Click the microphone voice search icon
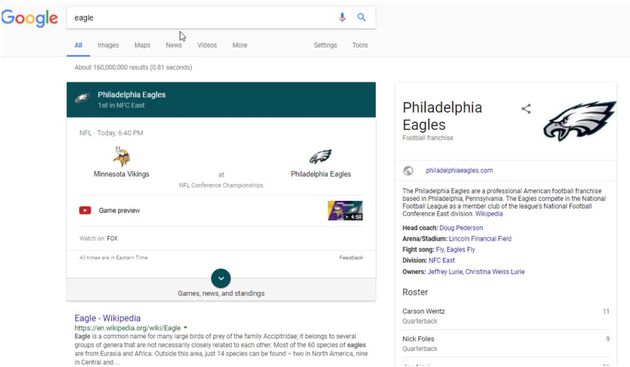 (x=342, y=17)
